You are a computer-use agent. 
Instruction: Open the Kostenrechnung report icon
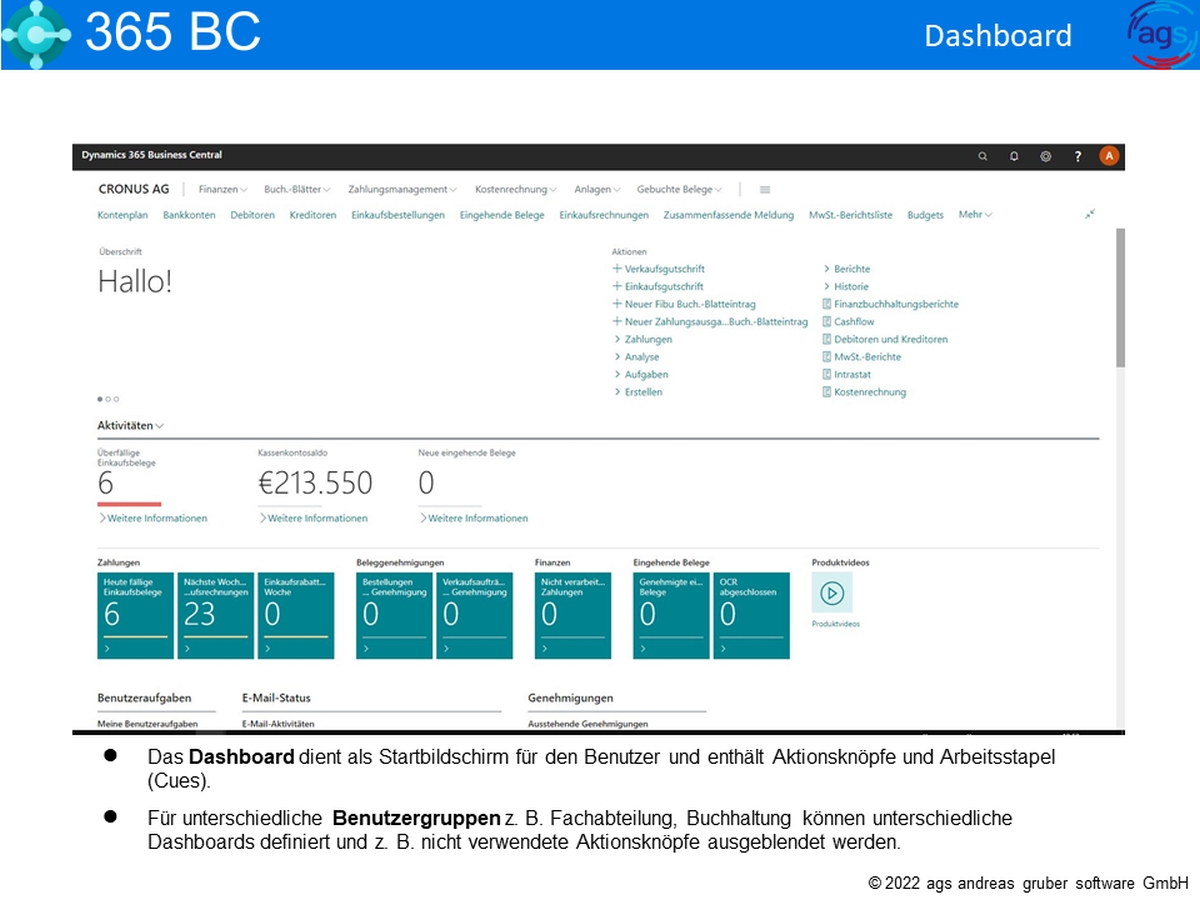point(827,392)
